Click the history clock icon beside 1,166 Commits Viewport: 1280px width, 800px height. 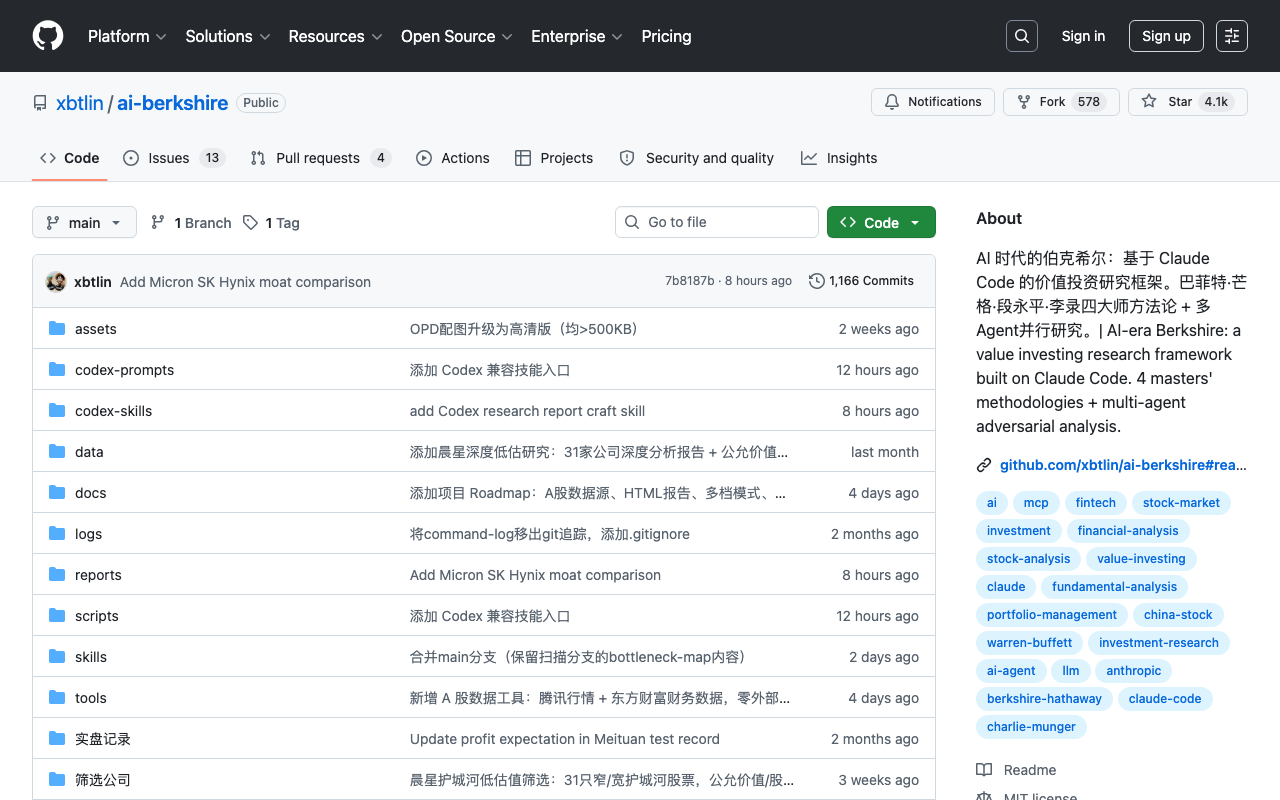tap(817, 281)
